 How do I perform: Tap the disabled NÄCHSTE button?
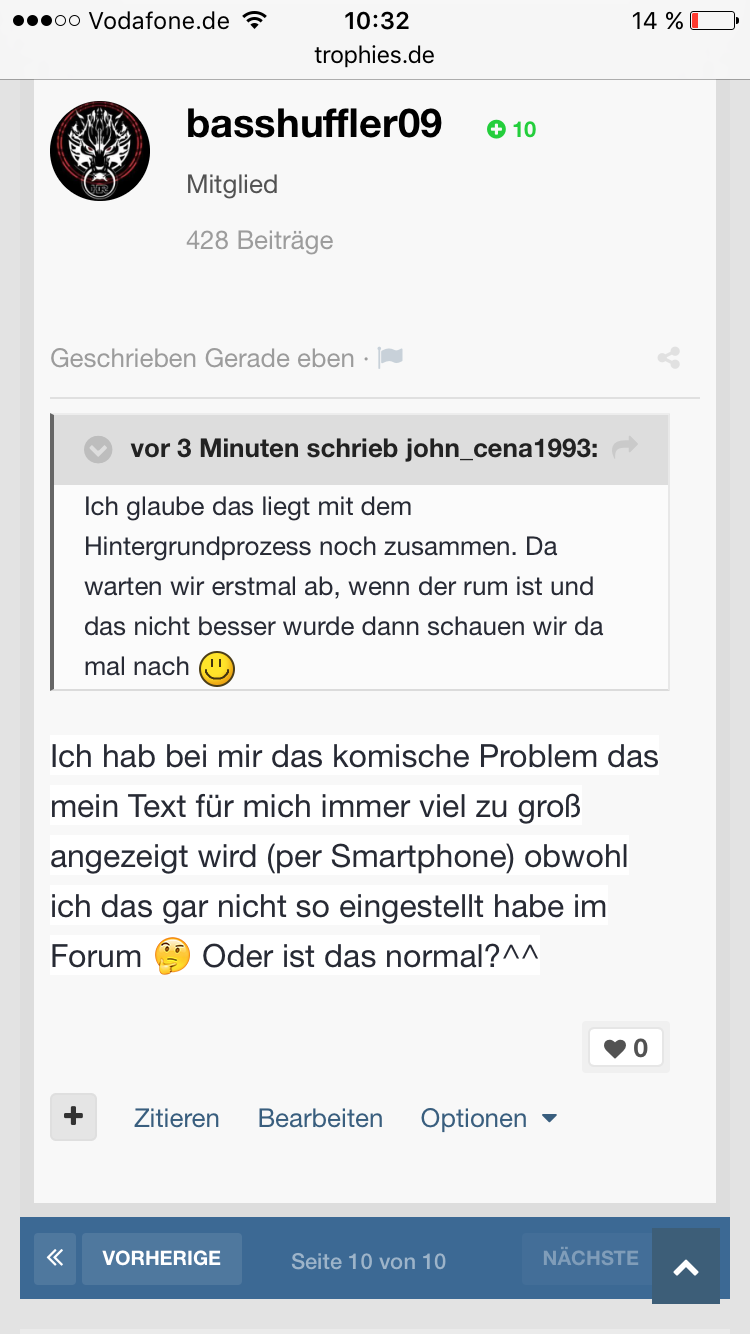[x=590, y=1258]
